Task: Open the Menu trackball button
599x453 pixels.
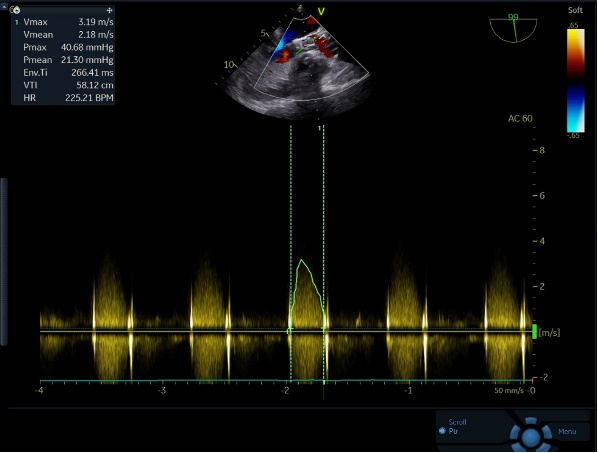Action: click(567, 432)
